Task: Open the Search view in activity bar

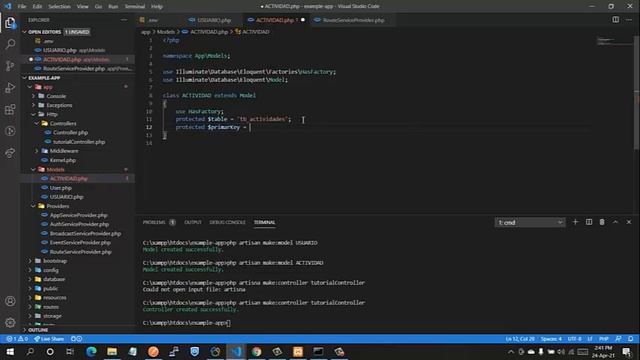Action: coord(10,44)
